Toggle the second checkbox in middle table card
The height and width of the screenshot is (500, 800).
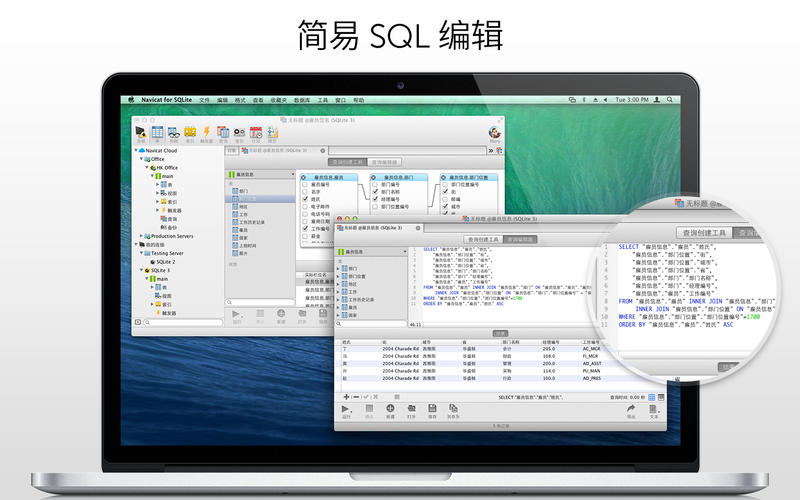click(x=375, y=192)
